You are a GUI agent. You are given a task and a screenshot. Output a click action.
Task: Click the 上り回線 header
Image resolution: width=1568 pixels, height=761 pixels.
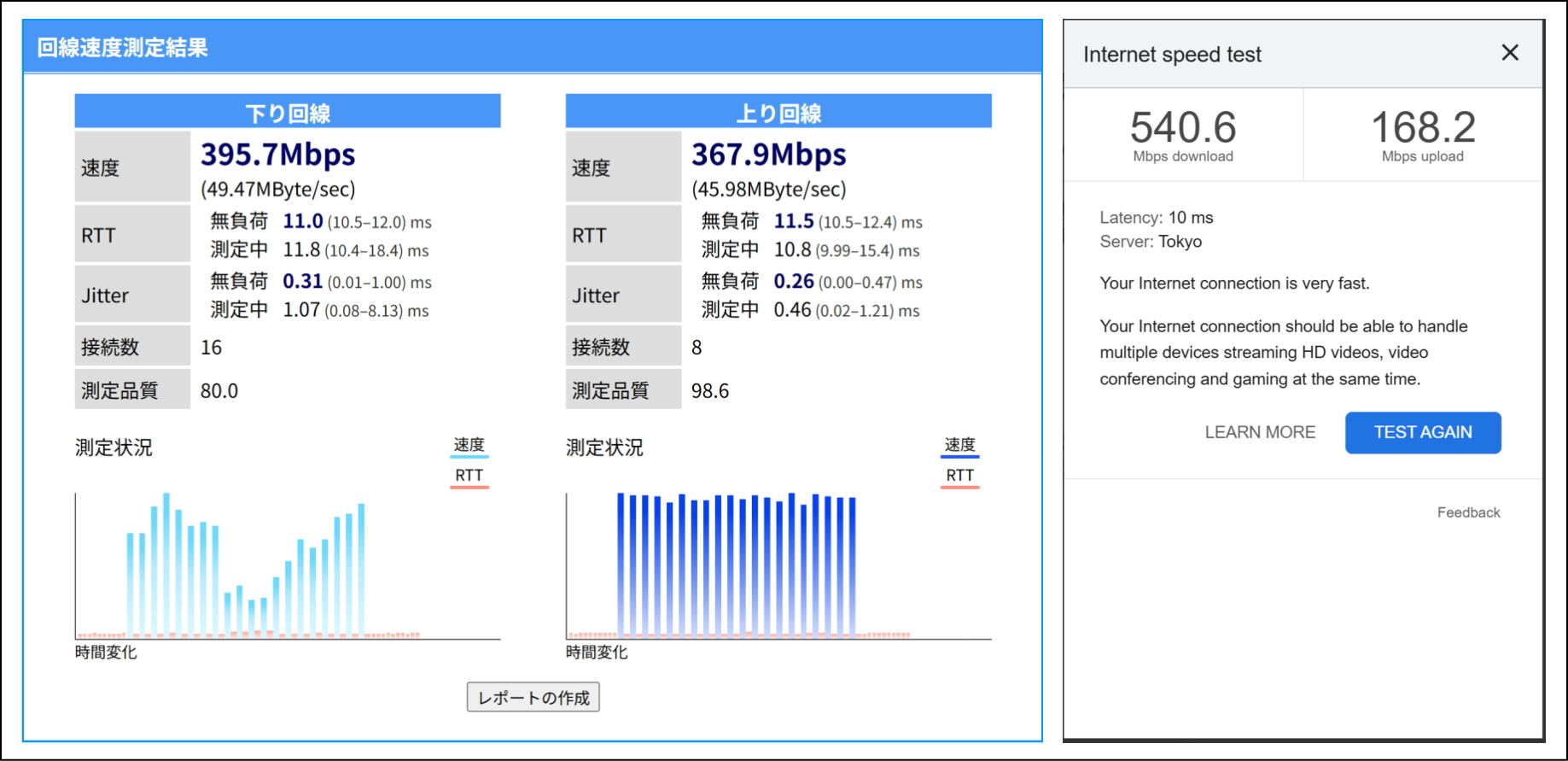pos(778,112)
